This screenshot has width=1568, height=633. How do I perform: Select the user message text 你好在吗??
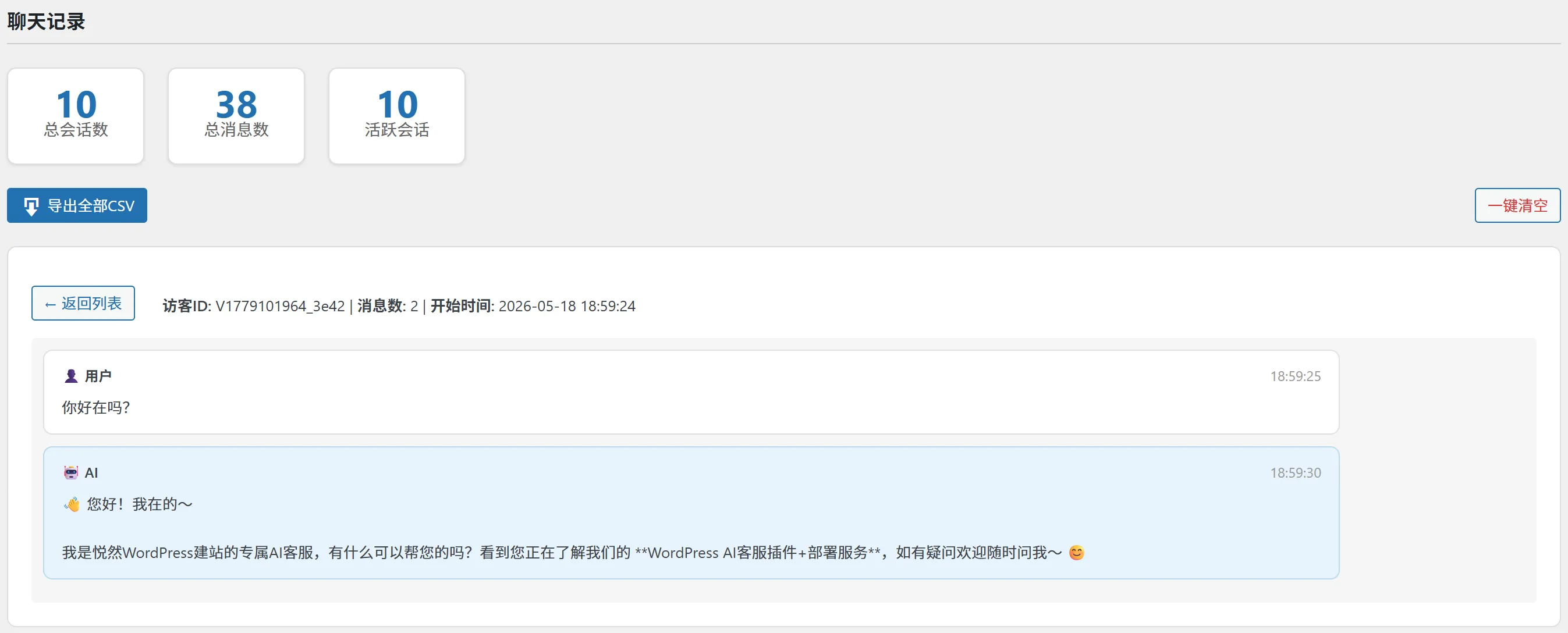[x=96, y=407]
